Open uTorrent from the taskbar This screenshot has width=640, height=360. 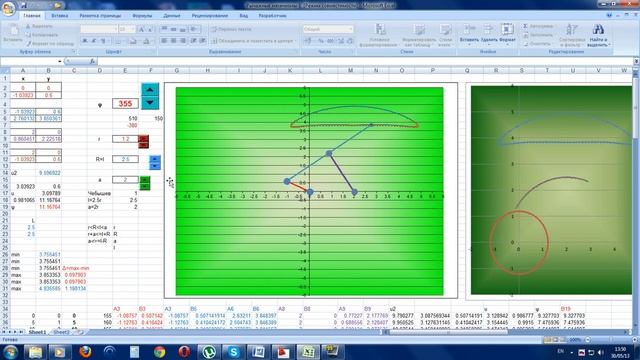209,351
